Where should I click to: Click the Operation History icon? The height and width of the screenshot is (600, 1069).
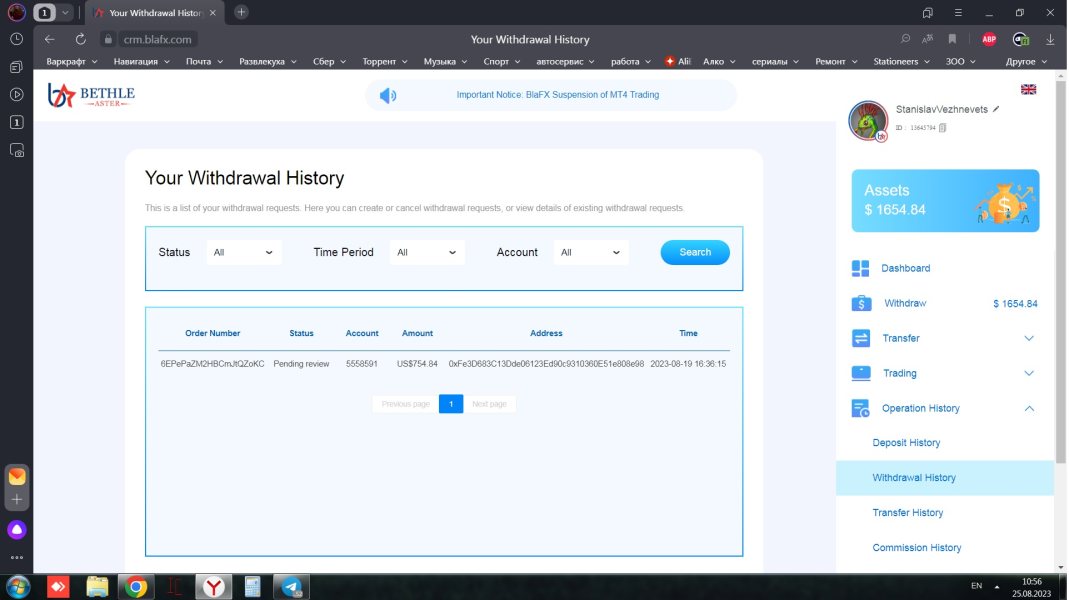(x=860, y=408)
